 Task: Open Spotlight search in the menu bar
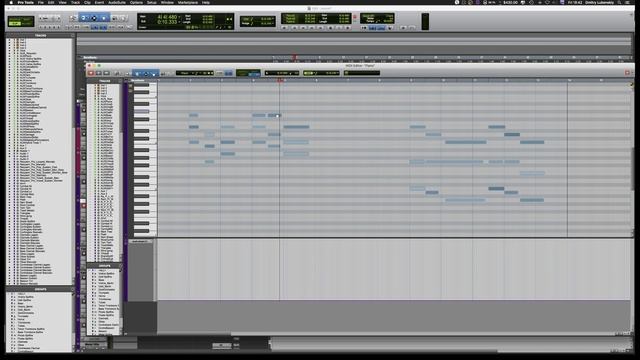tap(620, 2)
